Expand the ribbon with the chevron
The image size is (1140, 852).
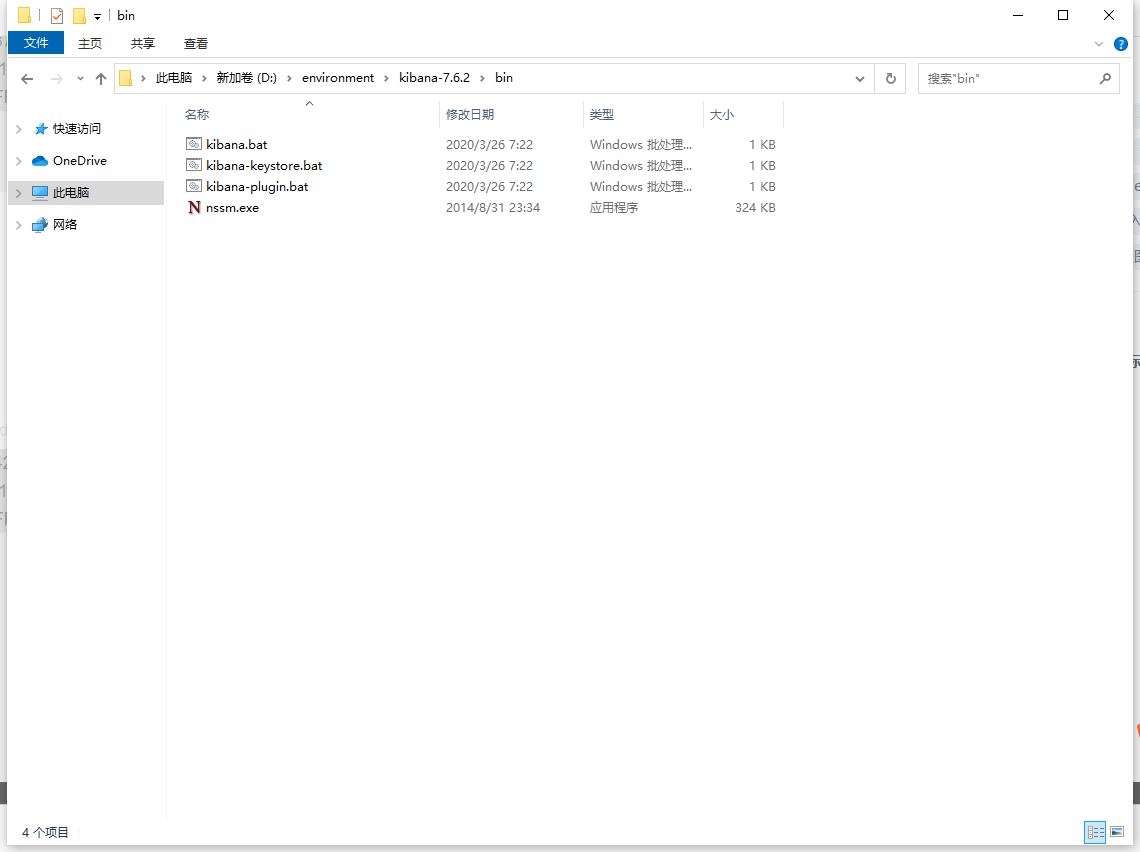click(1099, 44)
